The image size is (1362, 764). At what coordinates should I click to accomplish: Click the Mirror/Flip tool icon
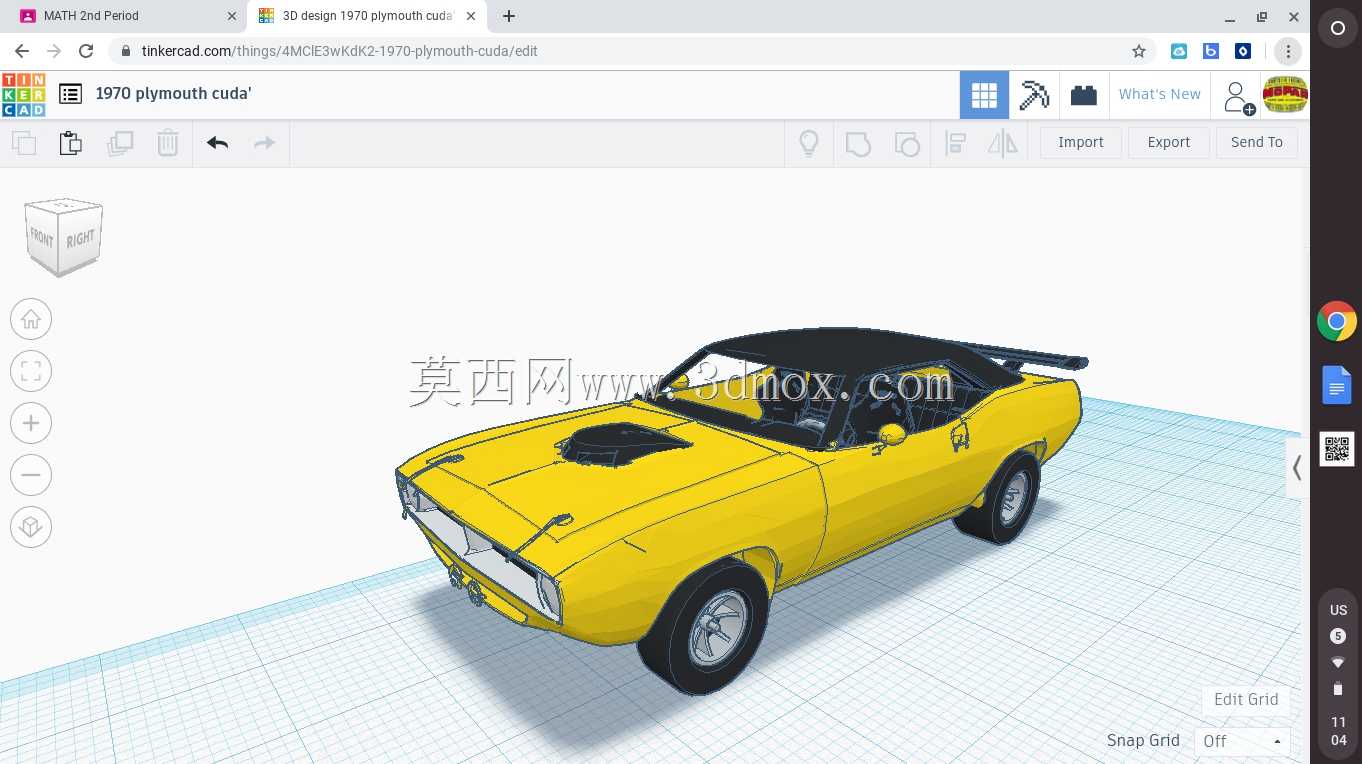[x=1002, y=143]
